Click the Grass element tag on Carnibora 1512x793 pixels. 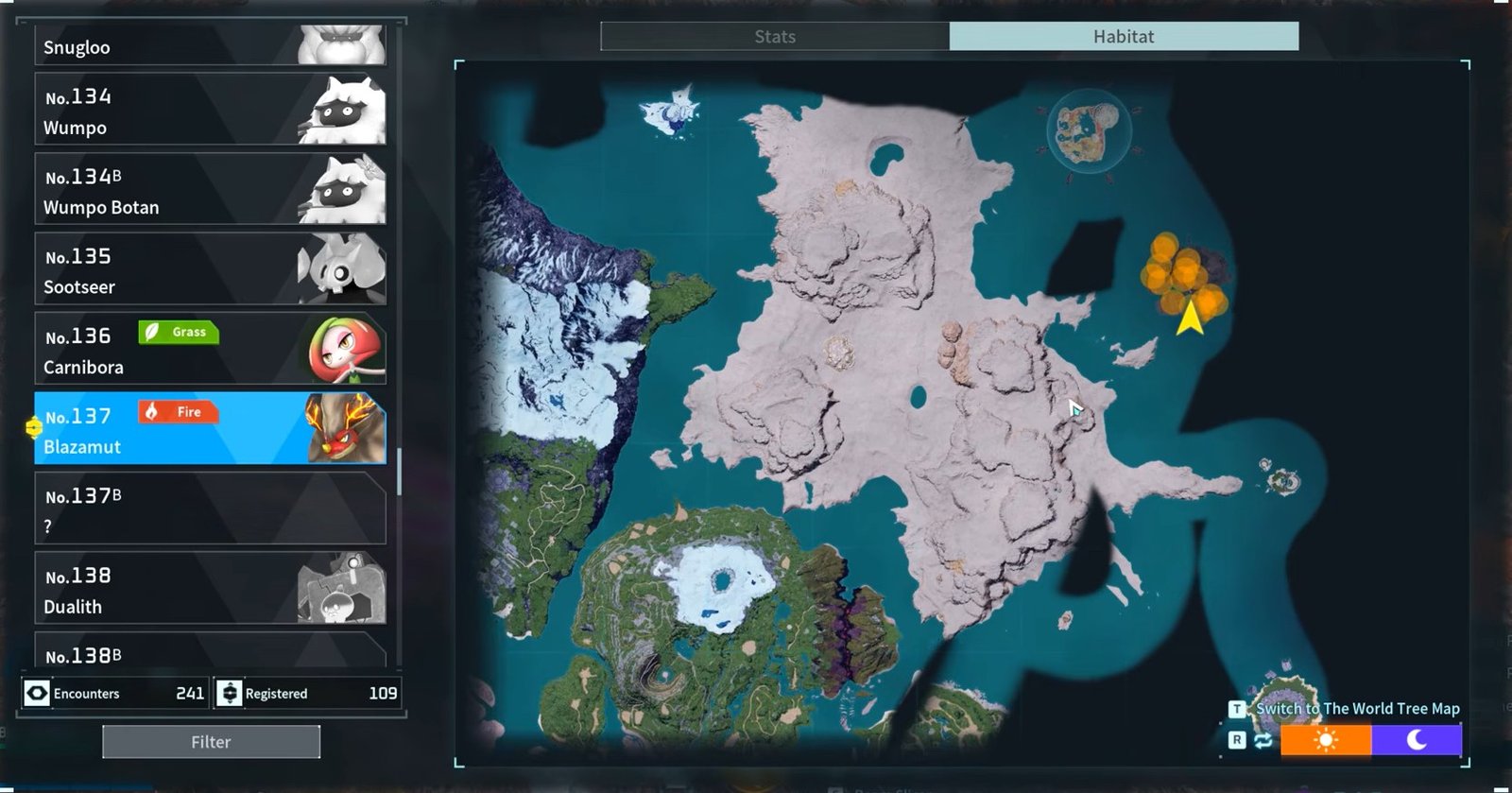click(x=179, y=332)
